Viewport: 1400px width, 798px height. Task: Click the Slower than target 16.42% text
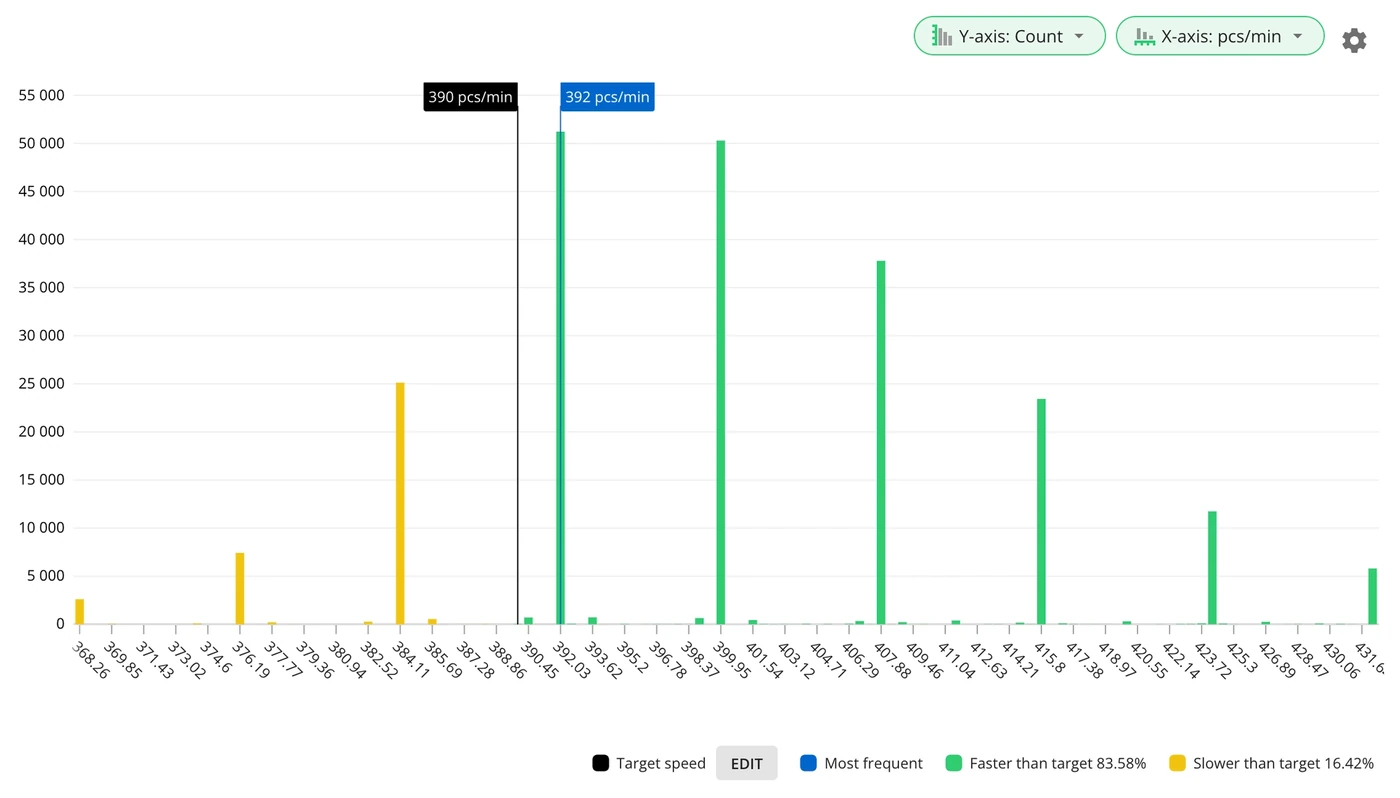pos(1283,763)
